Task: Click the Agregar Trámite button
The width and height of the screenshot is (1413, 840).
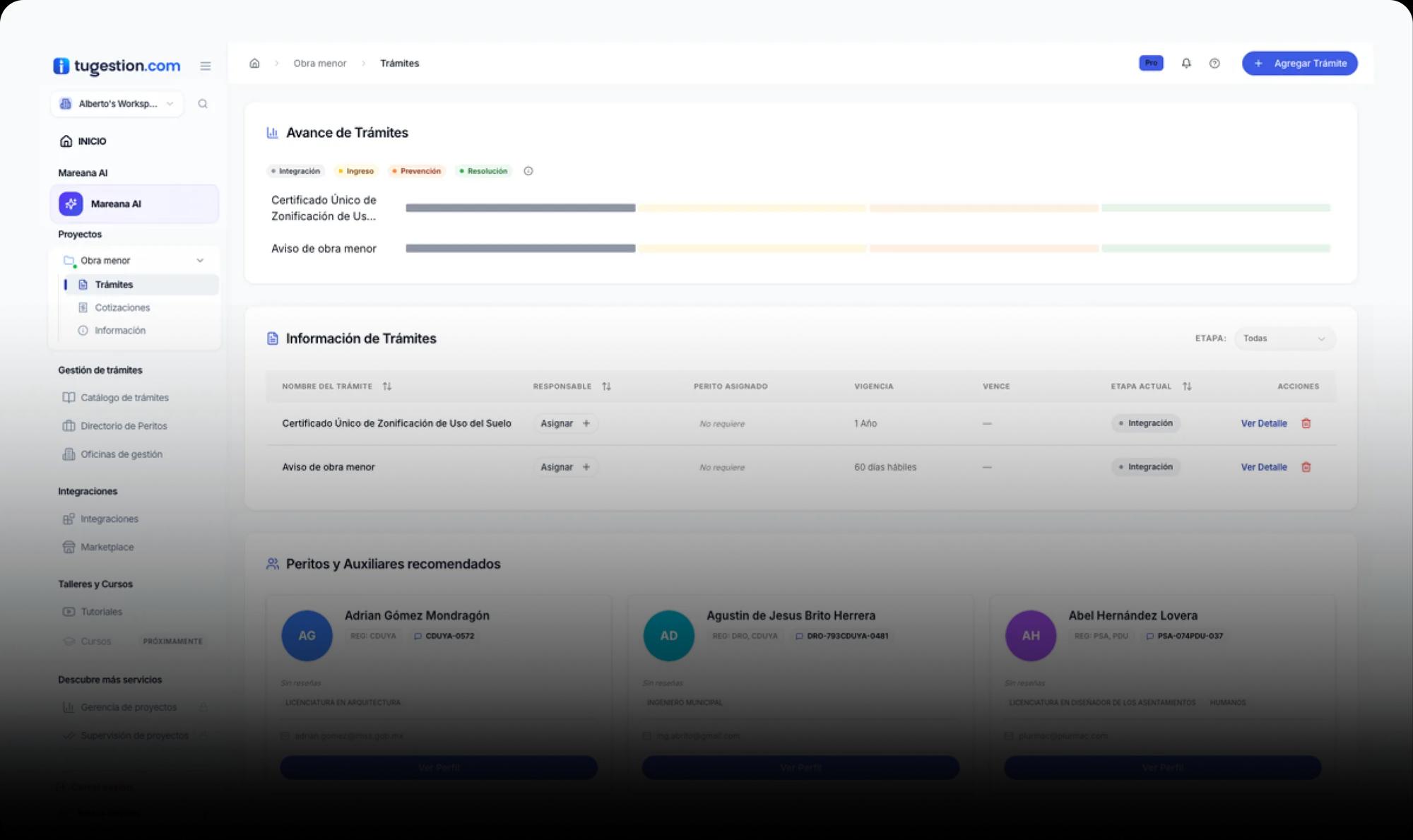Action: (1300, 63)
